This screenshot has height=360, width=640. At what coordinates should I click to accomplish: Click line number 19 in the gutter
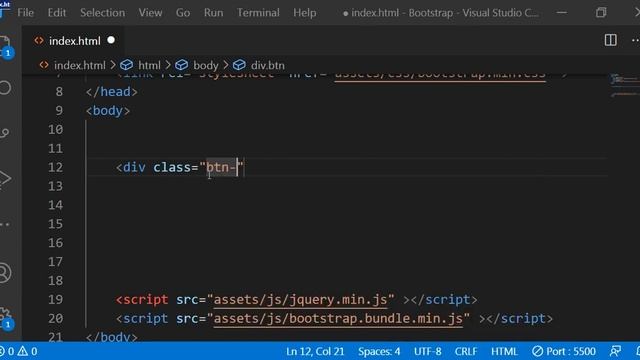pos(56,300)
